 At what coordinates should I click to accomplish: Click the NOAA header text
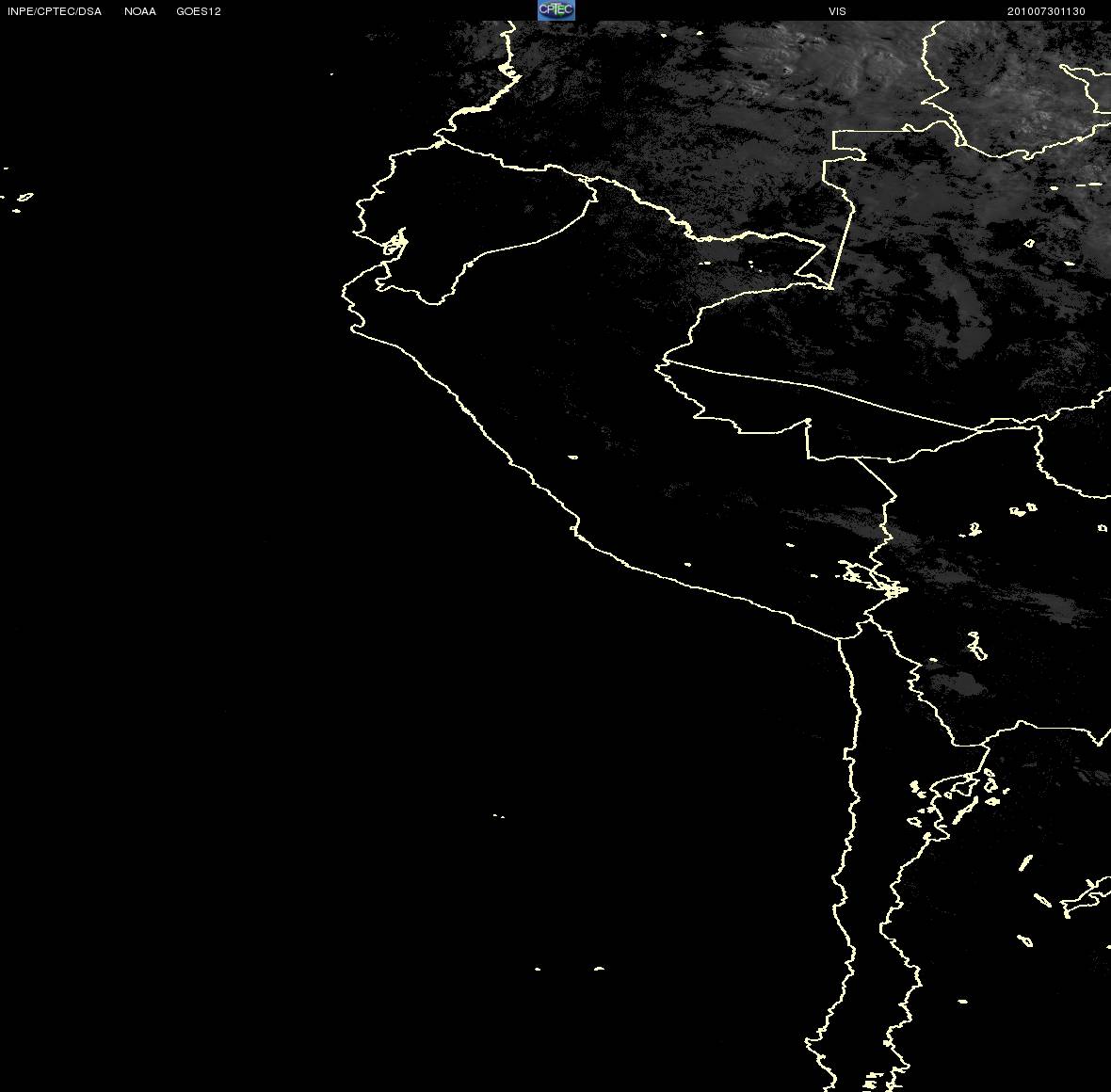pyautogui.click(x=140, y=11)
